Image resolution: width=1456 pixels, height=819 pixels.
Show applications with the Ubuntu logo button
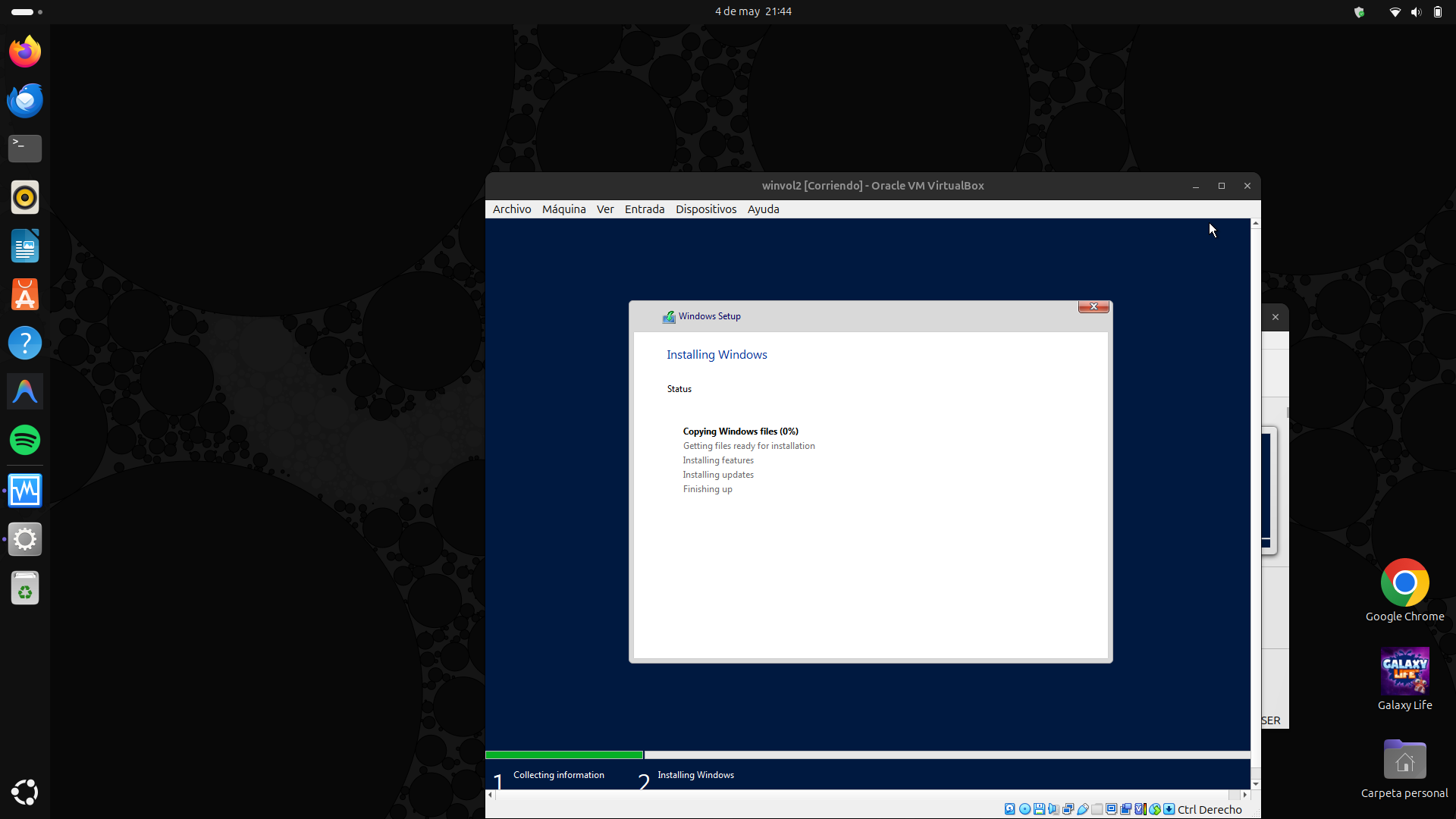click(25, 792)
